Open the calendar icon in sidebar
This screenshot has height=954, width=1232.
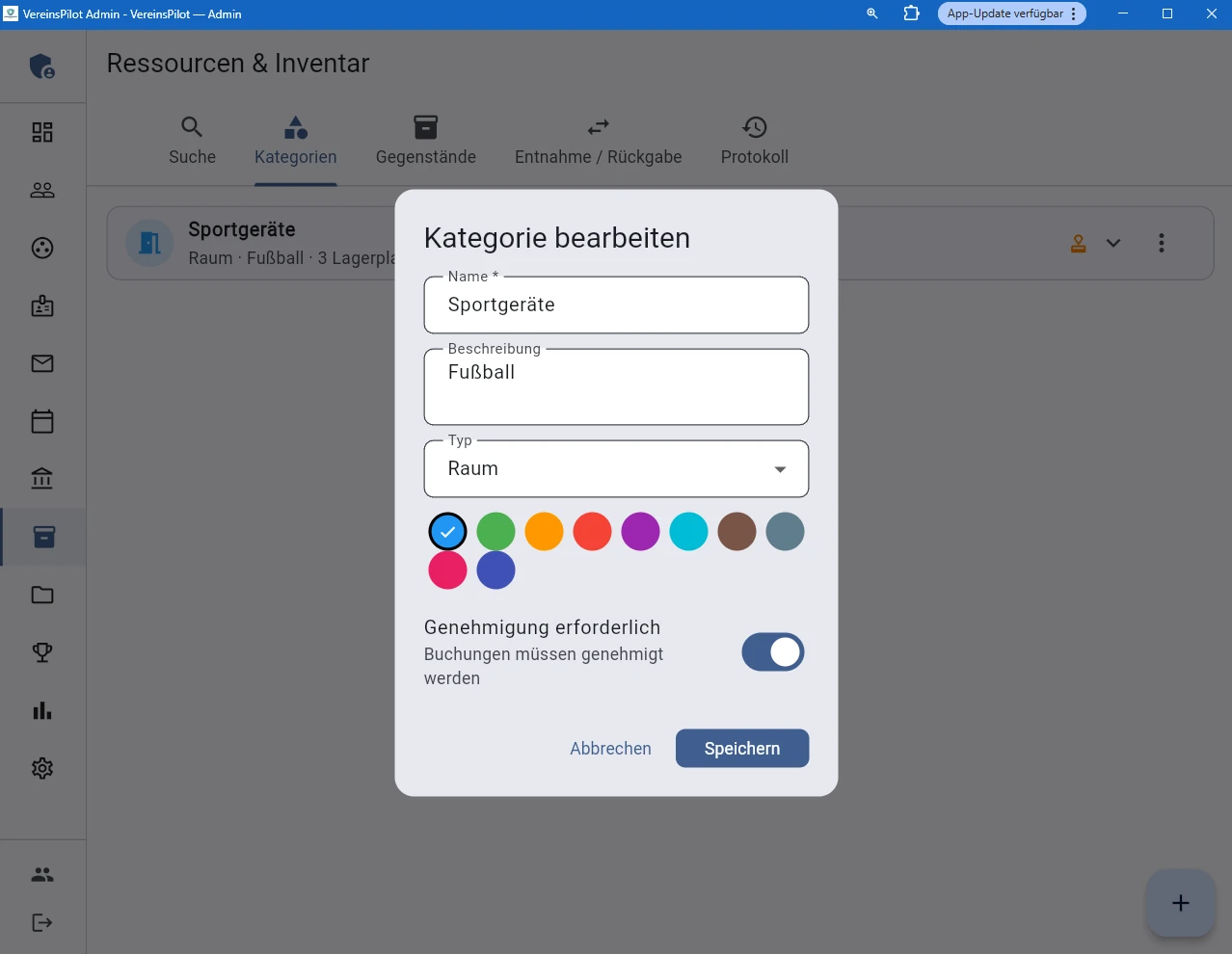coord(42,421)
